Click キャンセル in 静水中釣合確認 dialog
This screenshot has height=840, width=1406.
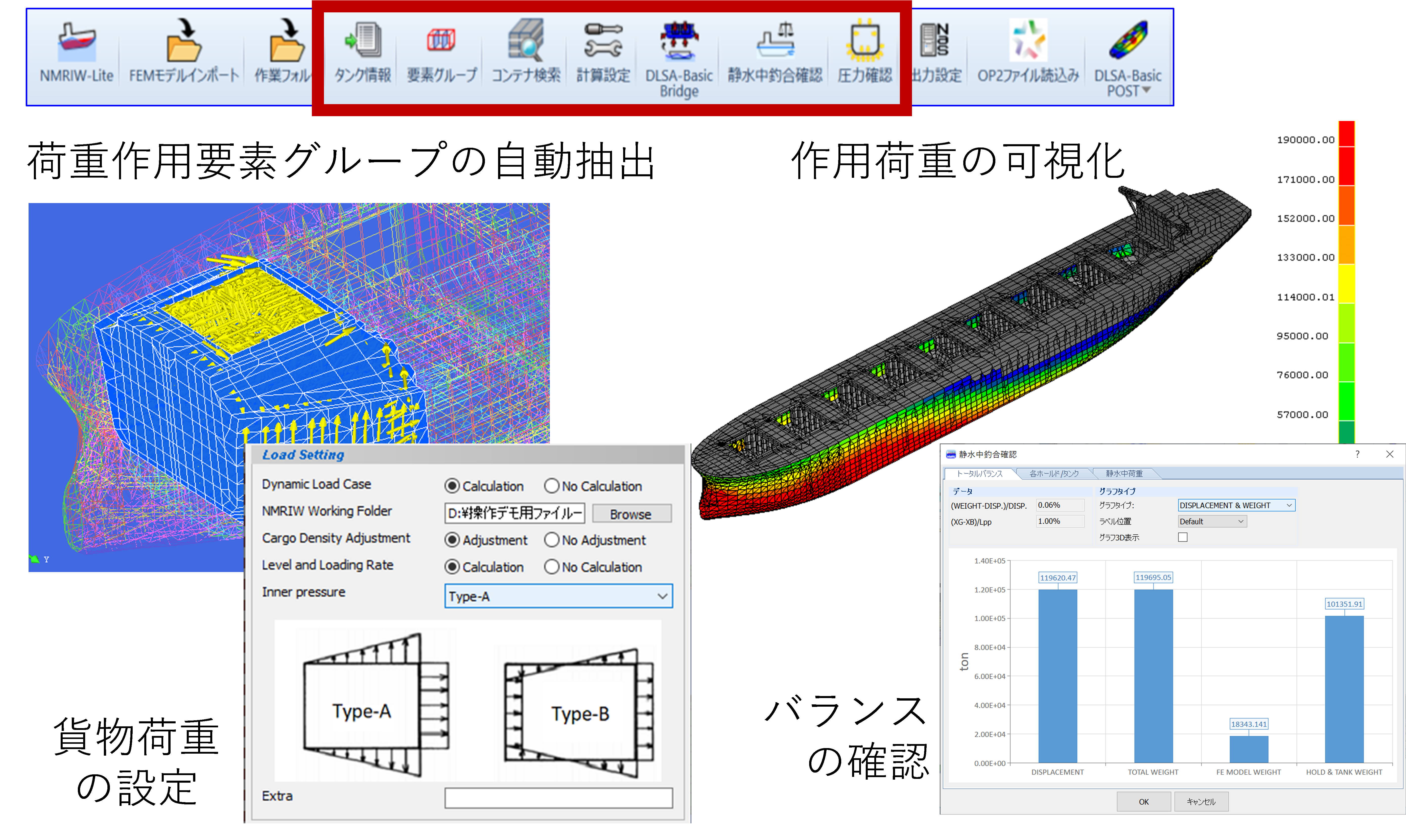point(1201,802)
